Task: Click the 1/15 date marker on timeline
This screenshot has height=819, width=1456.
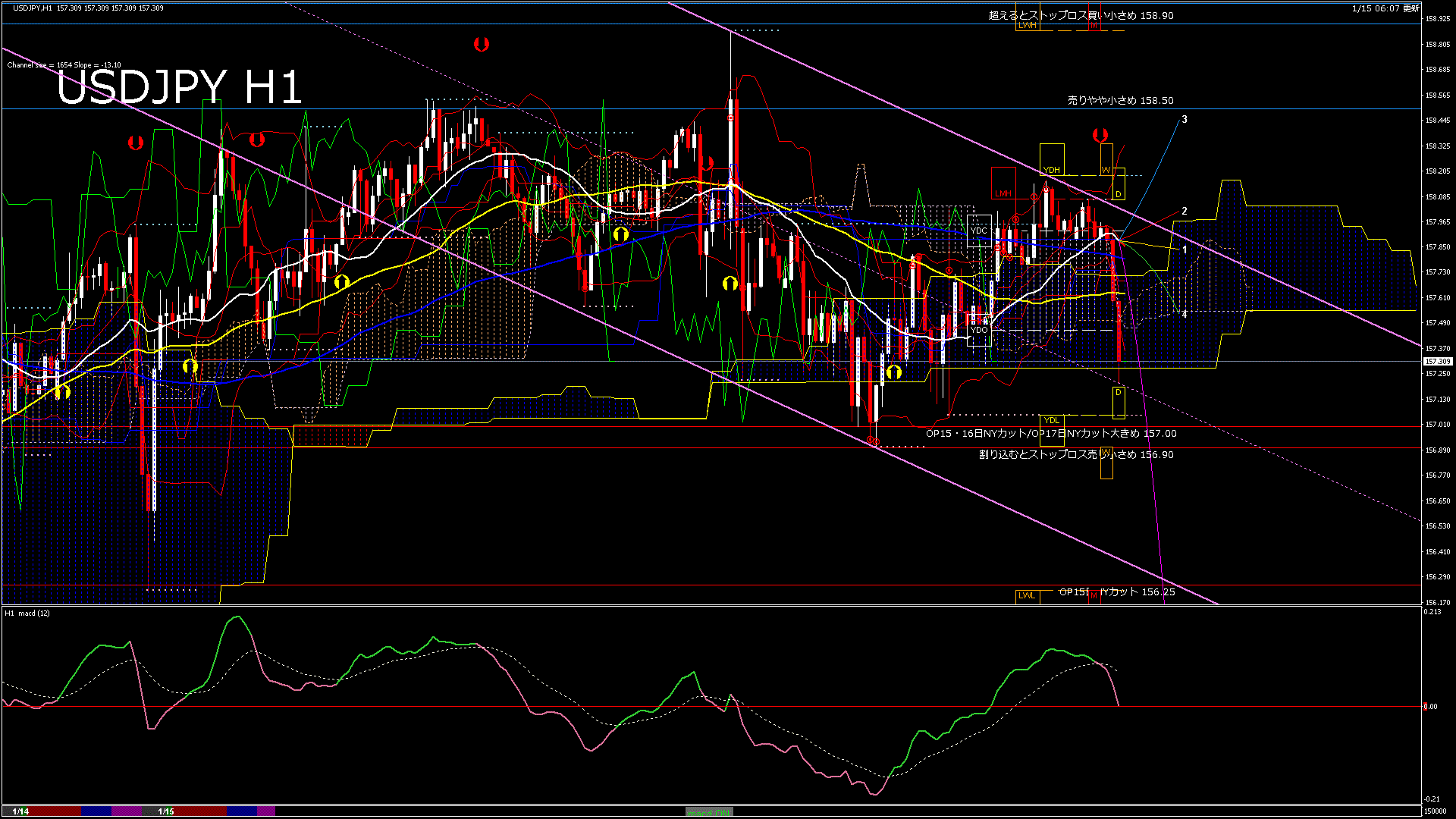Action: [x=166, y=811]
